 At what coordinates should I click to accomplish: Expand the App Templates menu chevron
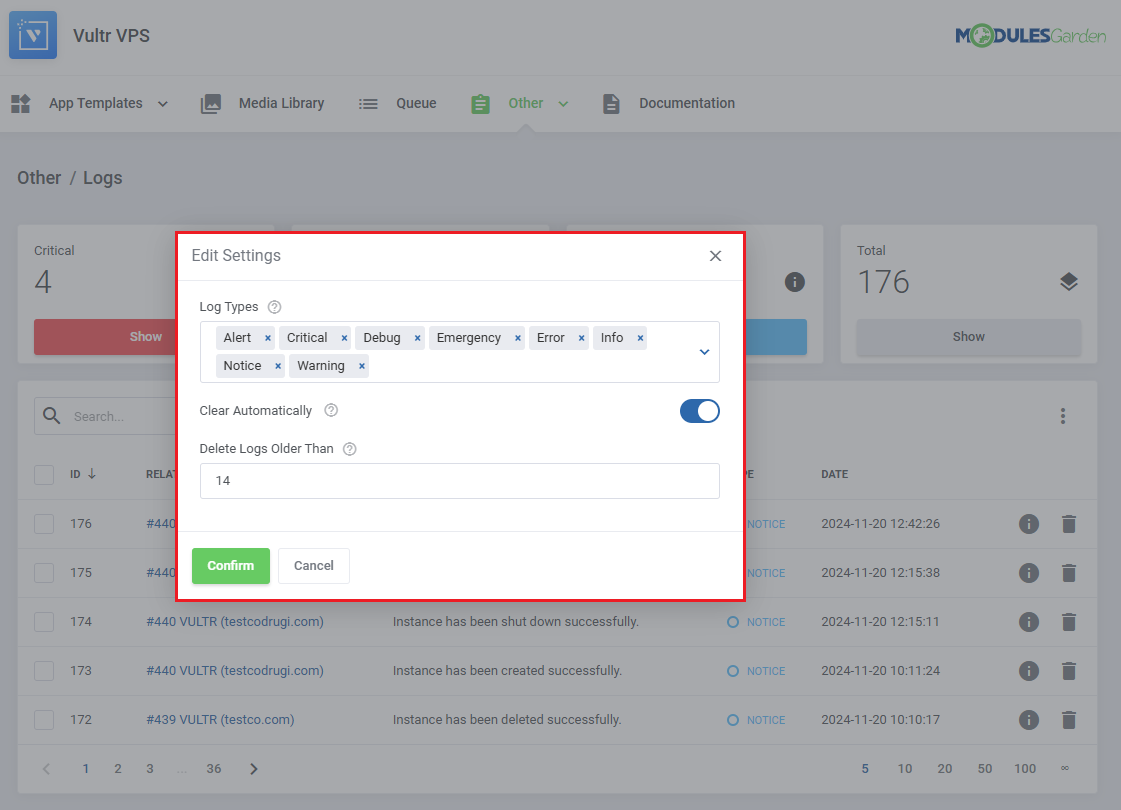[163, 104]
